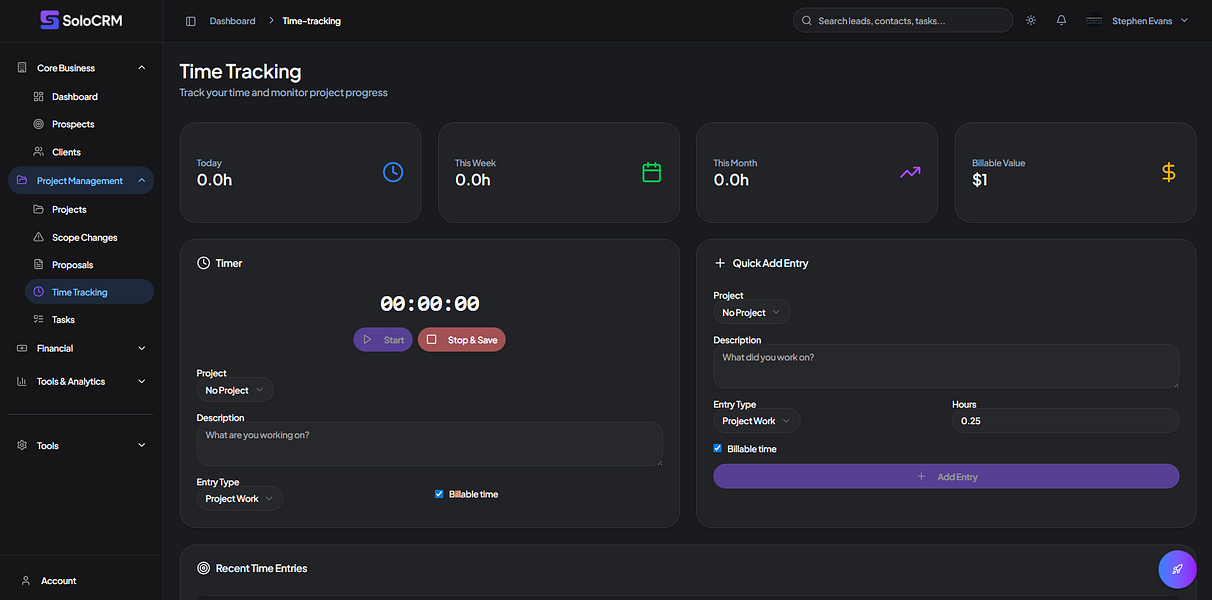Viewport: 1212px width, 600px height.
Task: Expand the Financial section chevron
Action: 141,348
